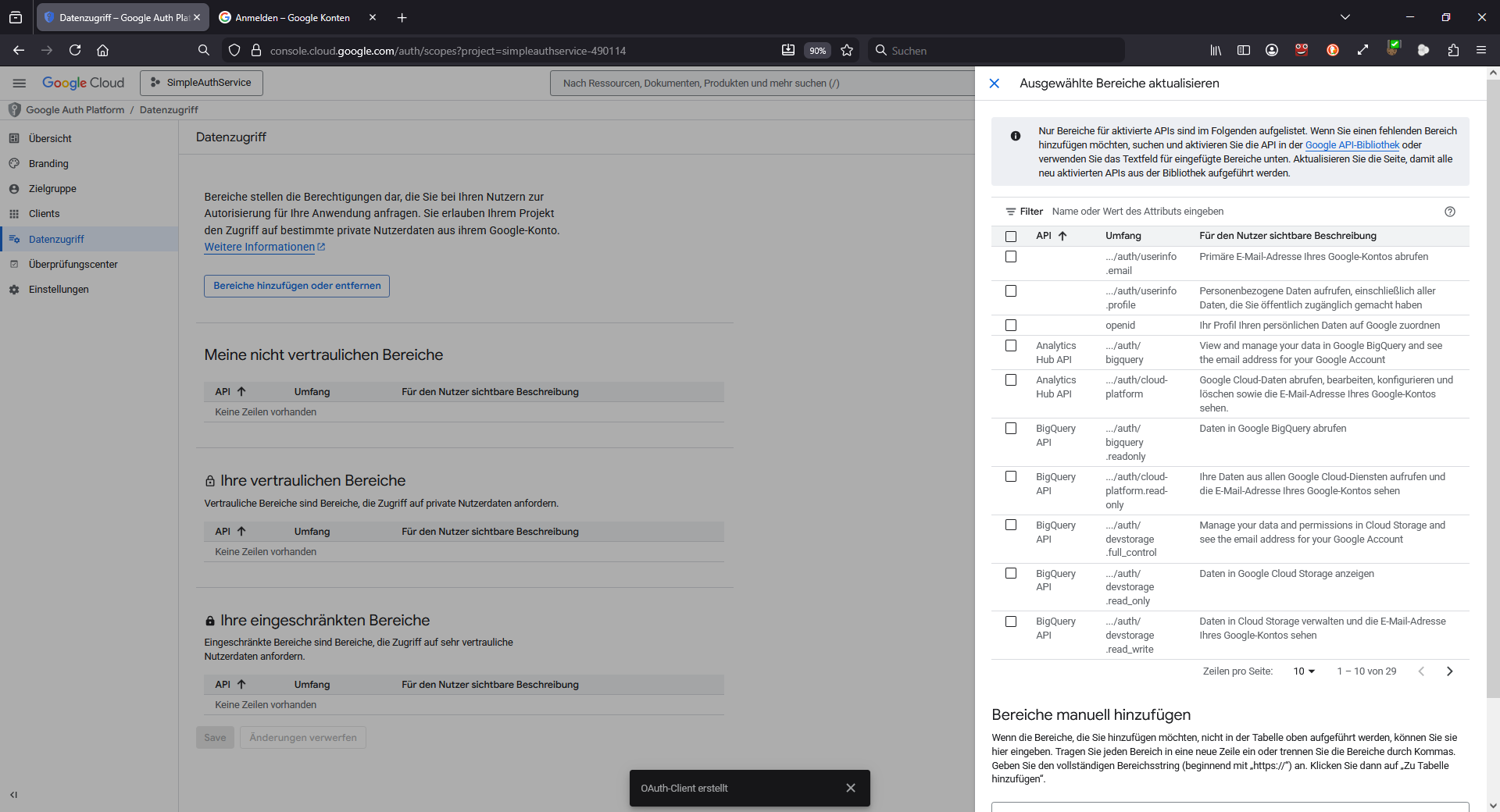
Task: Open the Google API-Bibliothek link
Action: tap(1352, 145)
